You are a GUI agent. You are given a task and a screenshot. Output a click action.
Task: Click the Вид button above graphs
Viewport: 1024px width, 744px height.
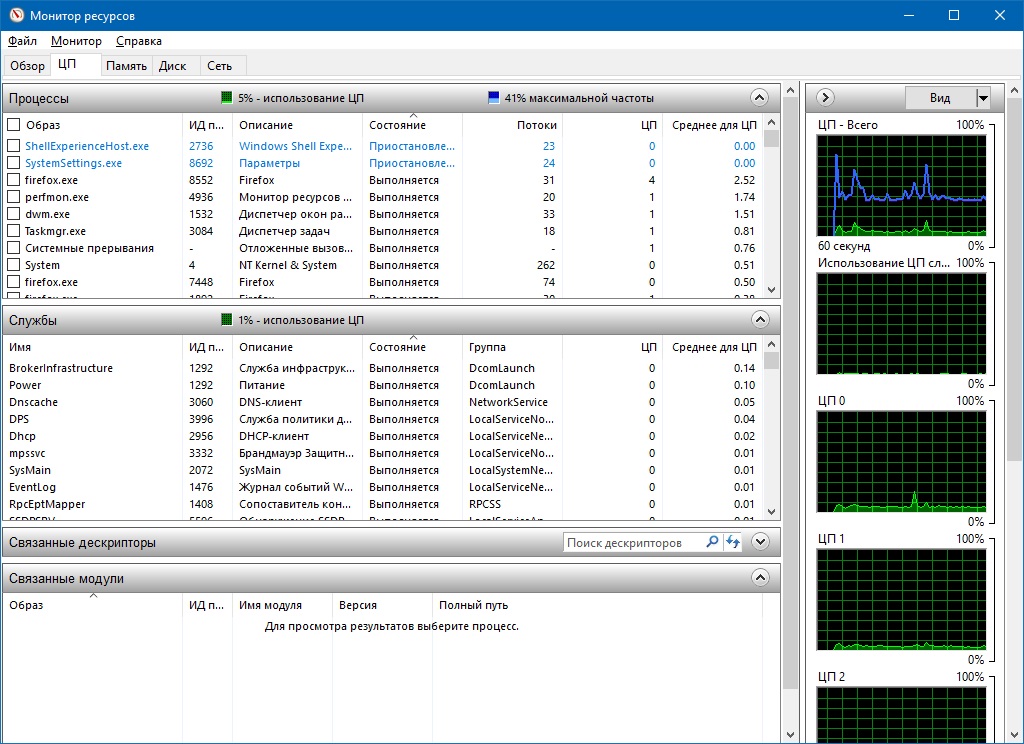(939, 98)
